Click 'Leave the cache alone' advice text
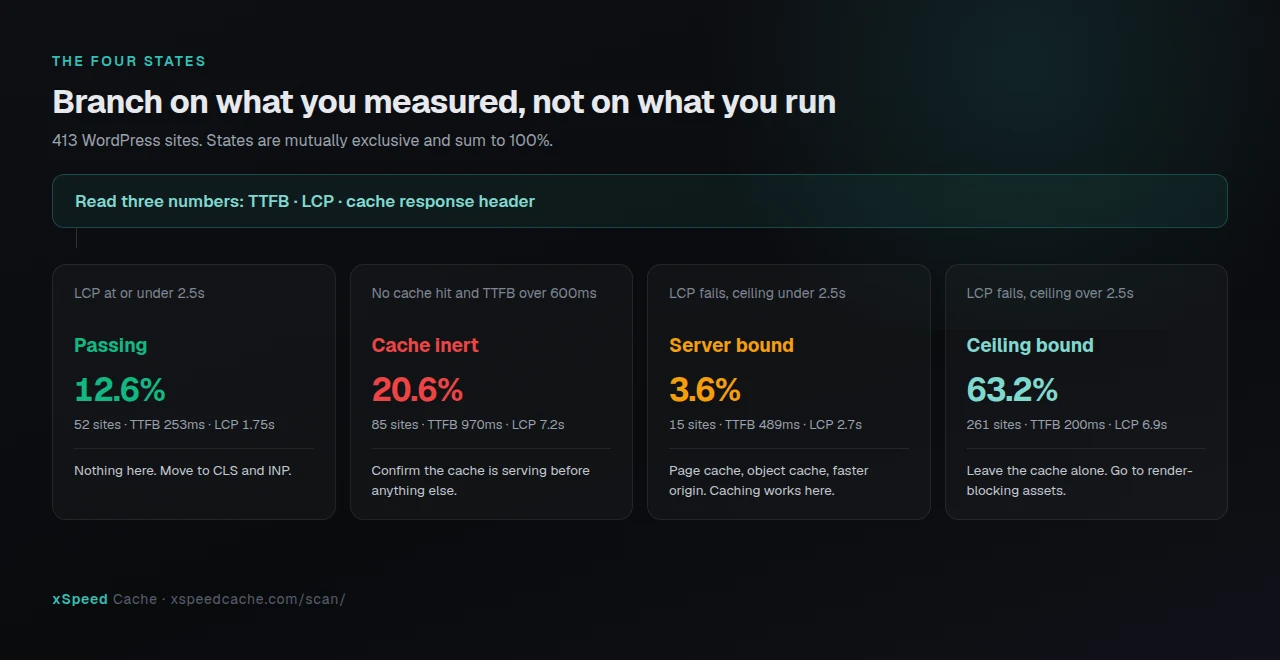 click(x=1080, y=481)
